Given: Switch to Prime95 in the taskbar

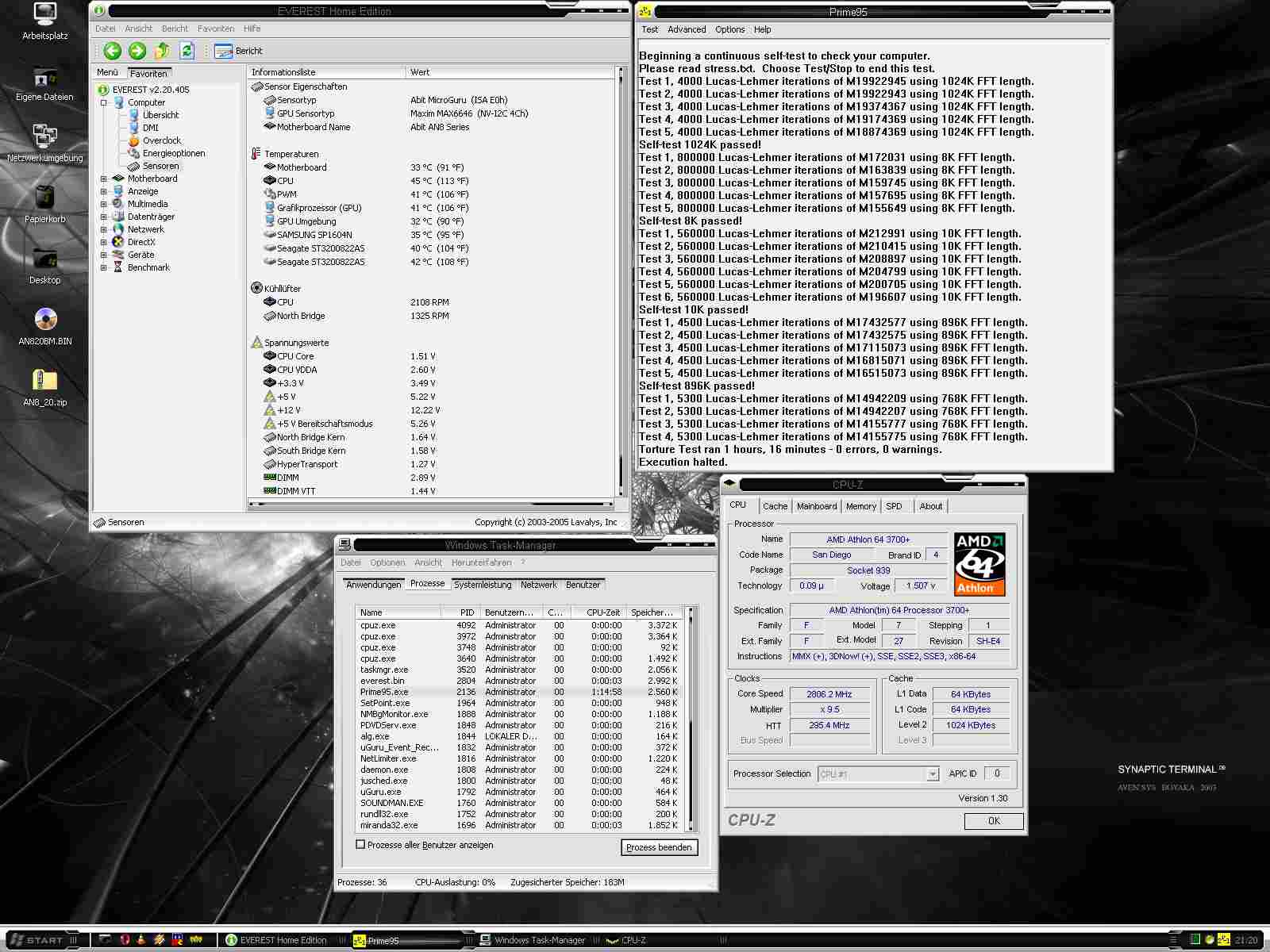Looking at the screenshot, I should point(406,941).
